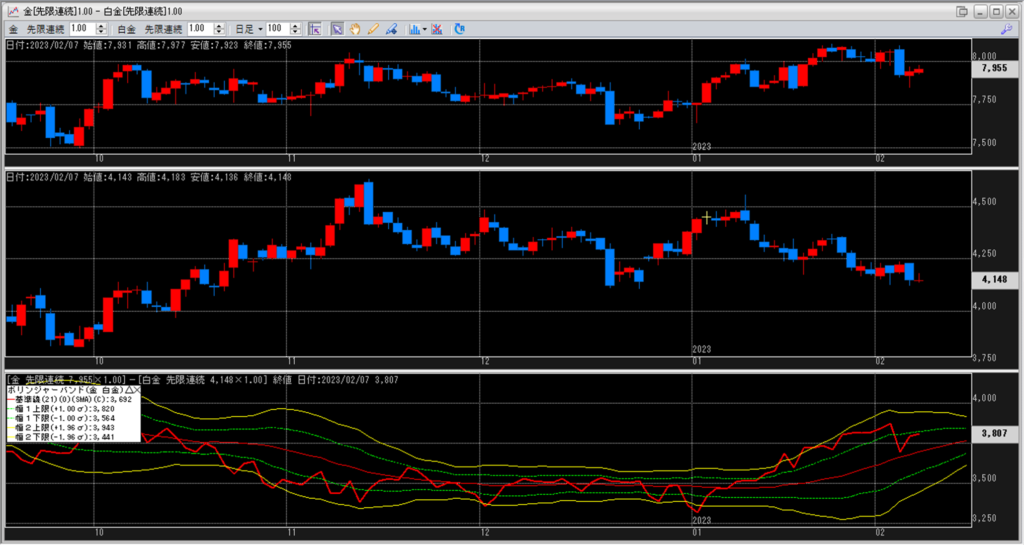Viewport: 1024px width, 545px height.
Task: Click the delete indicator chart icon
Action: click(x=437, y=29)
